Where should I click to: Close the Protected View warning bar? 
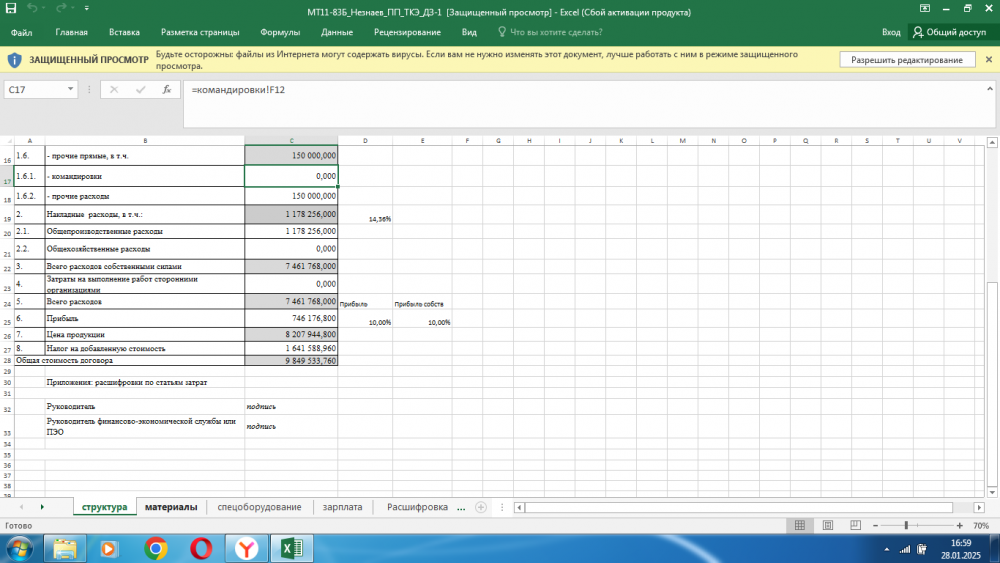click(987, 60)
